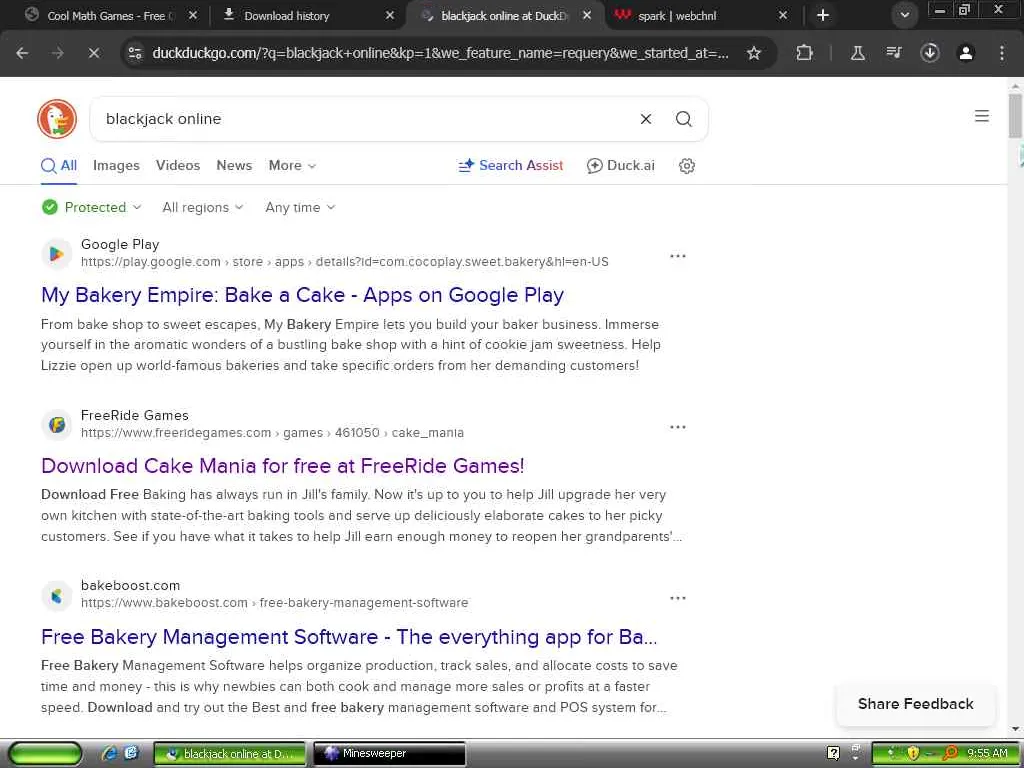
Task: Go back with the browser back arrow
Action: click(22, 53)
